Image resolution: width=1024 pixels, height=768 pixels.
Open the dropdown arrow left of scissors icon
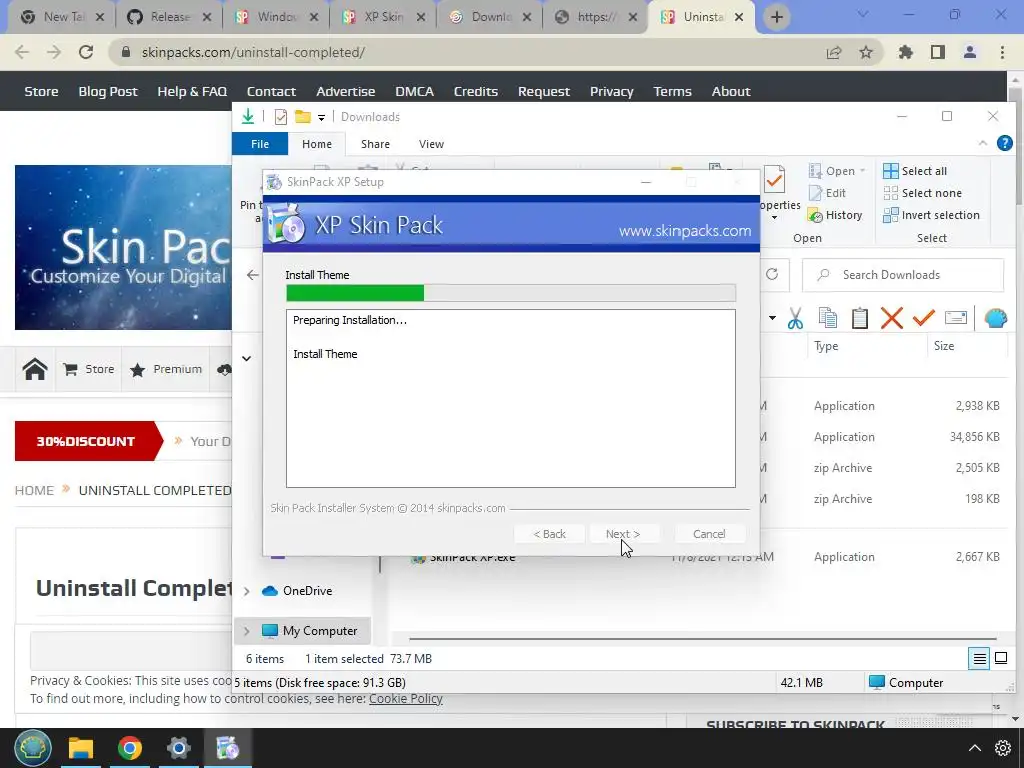pos(773,318)
